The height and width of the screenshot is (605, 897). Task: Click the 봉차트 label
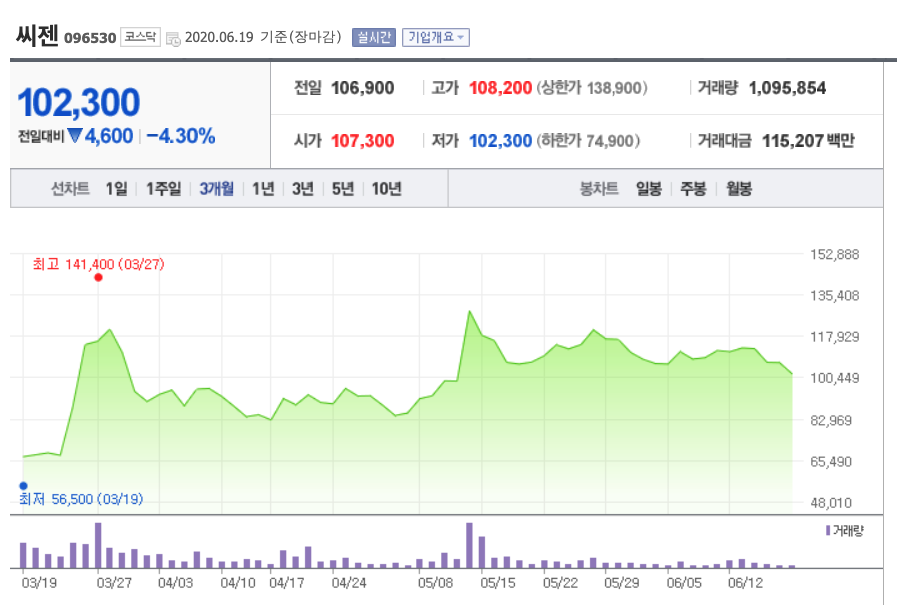click(x=599, y=188)
